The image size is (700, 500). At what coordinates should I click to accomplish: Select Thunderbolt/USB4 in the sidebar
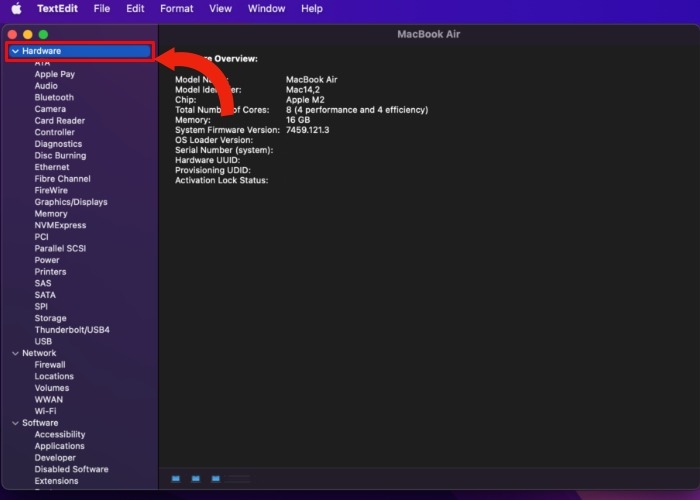pos(72,329)
